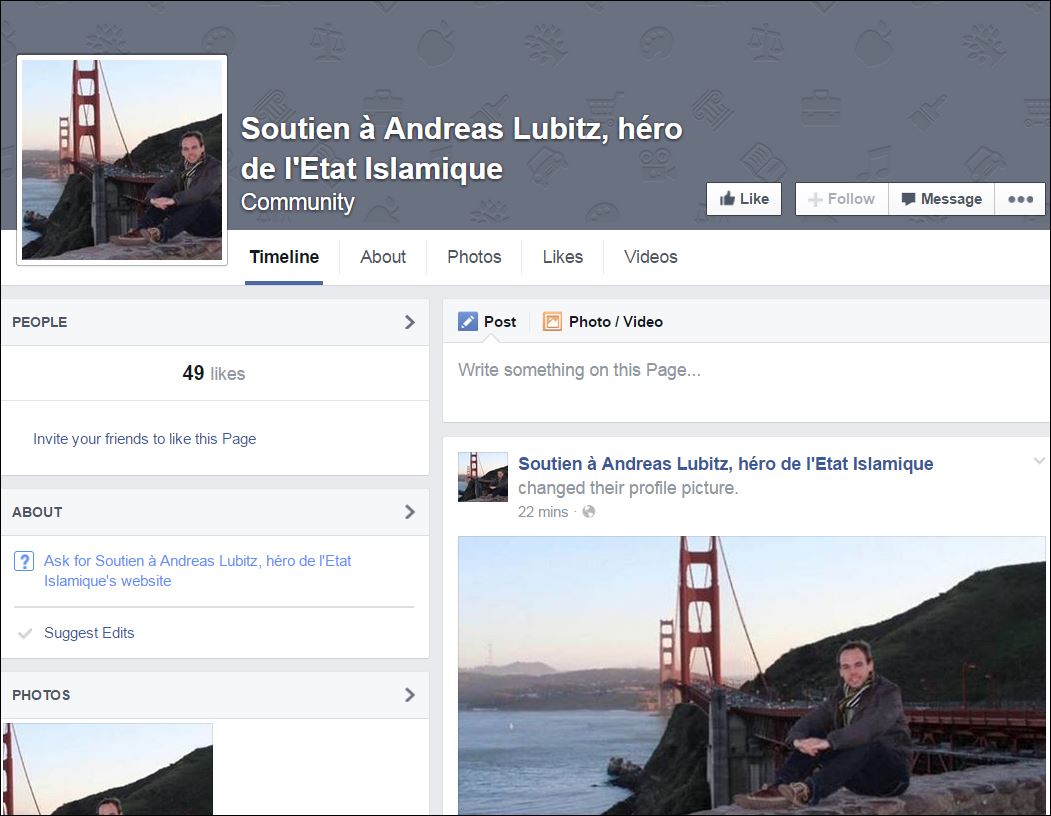Click the thumbs-up Like button
Screen dimensions: 1051x816
tap(743, 199)
